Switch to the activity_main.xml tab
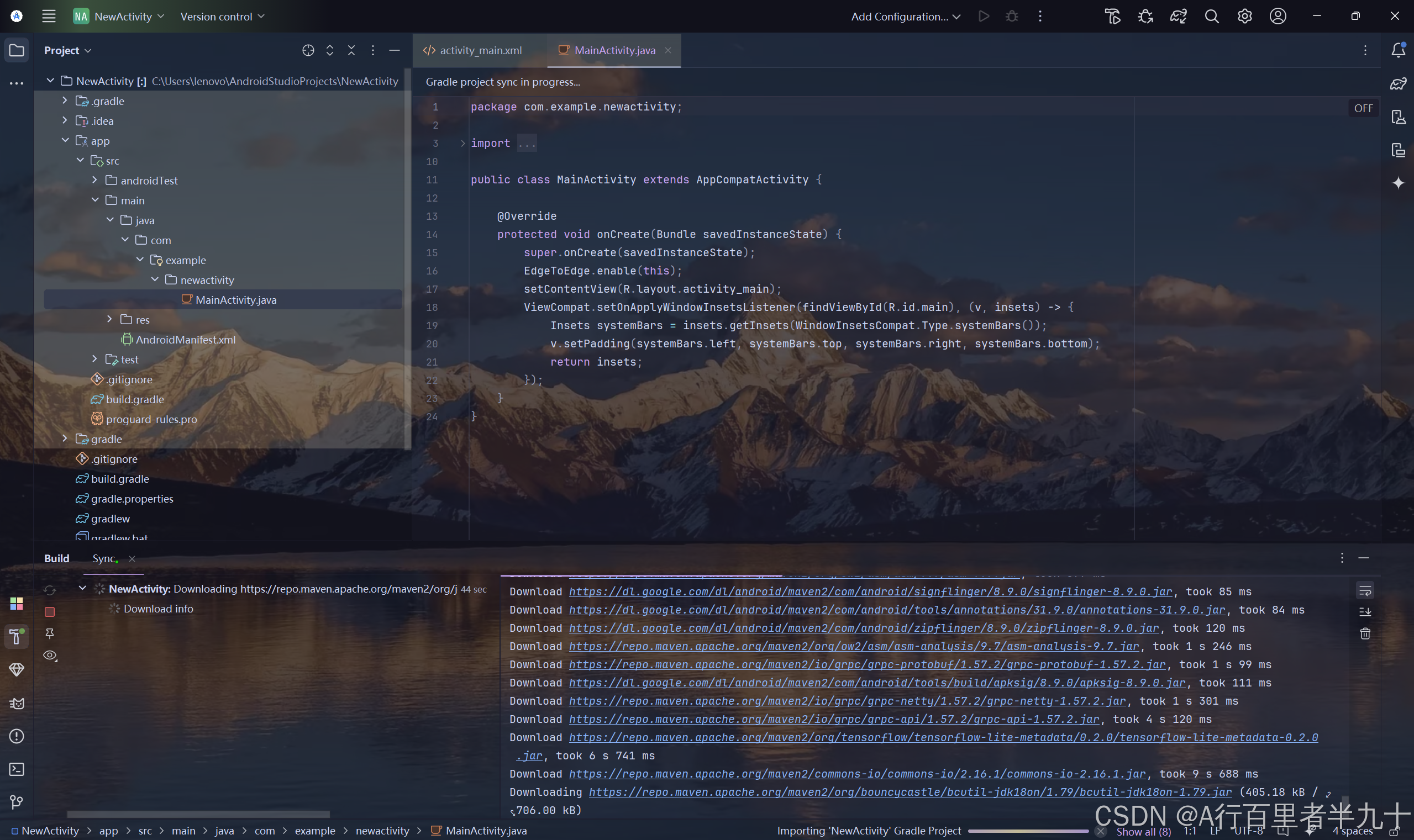Image resolution: width=1414 pixels, height=840 pixels. tap(480, 50)
